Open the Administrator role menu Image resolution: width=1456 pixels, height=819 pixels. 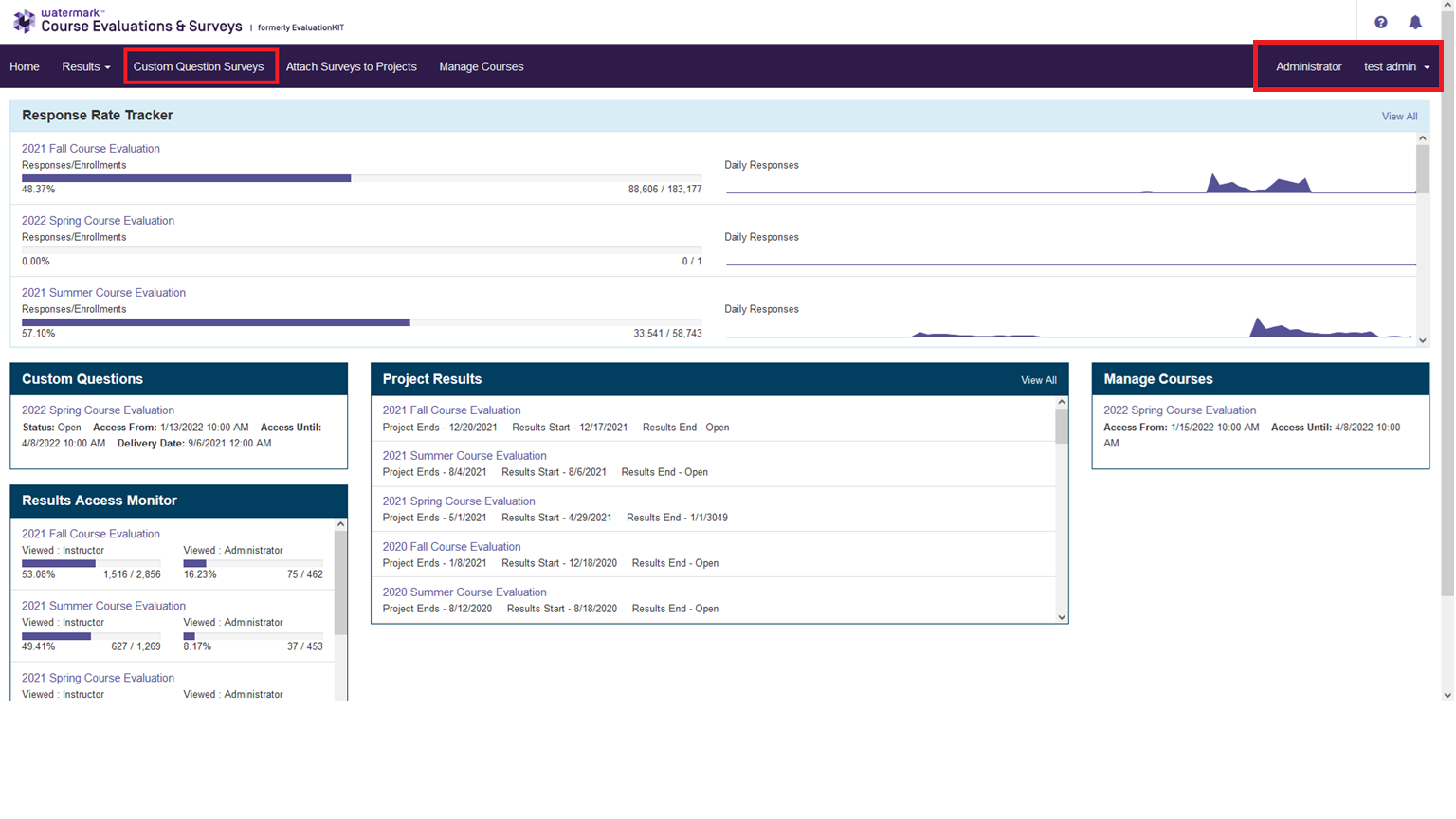(1308, 66)
